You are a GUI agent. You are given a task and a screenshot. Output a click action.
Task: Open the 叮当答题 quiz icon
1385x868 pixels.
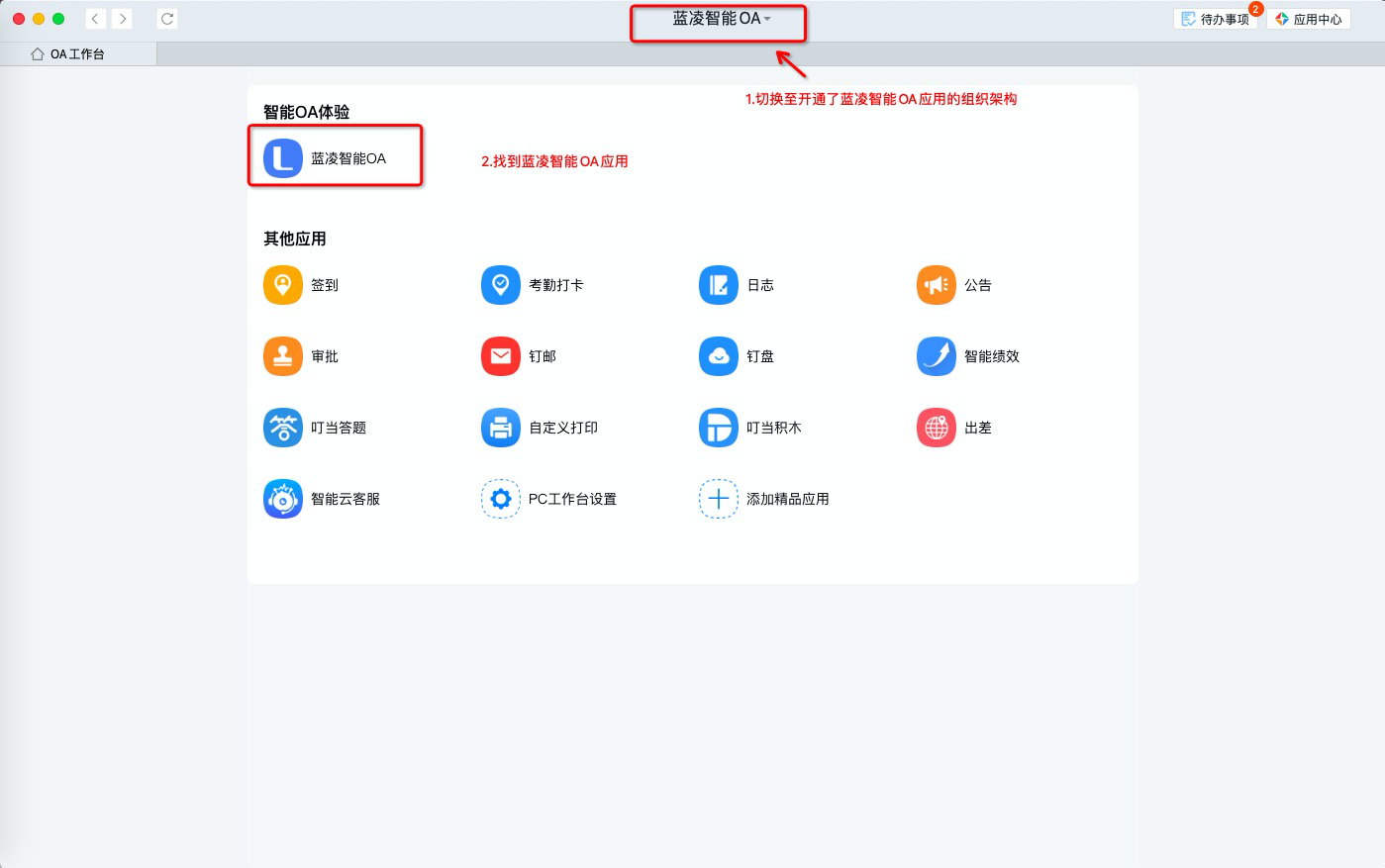pos(283,428)
